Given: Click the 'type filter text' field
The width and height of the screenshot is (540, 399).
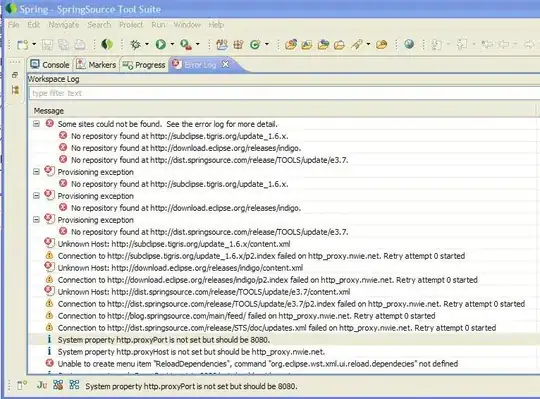Looking at the screenshot, I should click(284, 93).
